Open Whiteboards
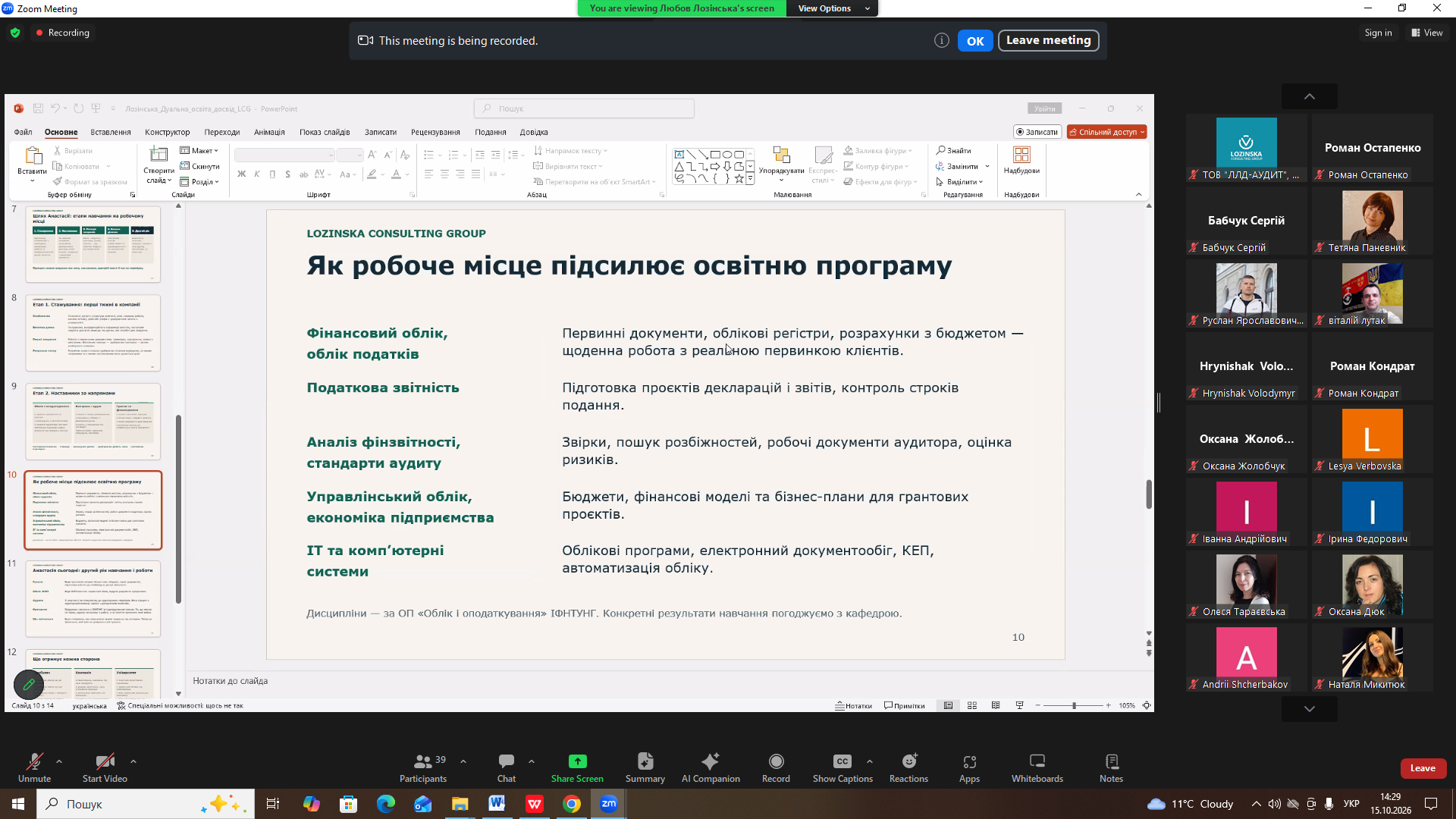Image resolution: width=1456 pixels, height=819 pixels. point(1037,767)
